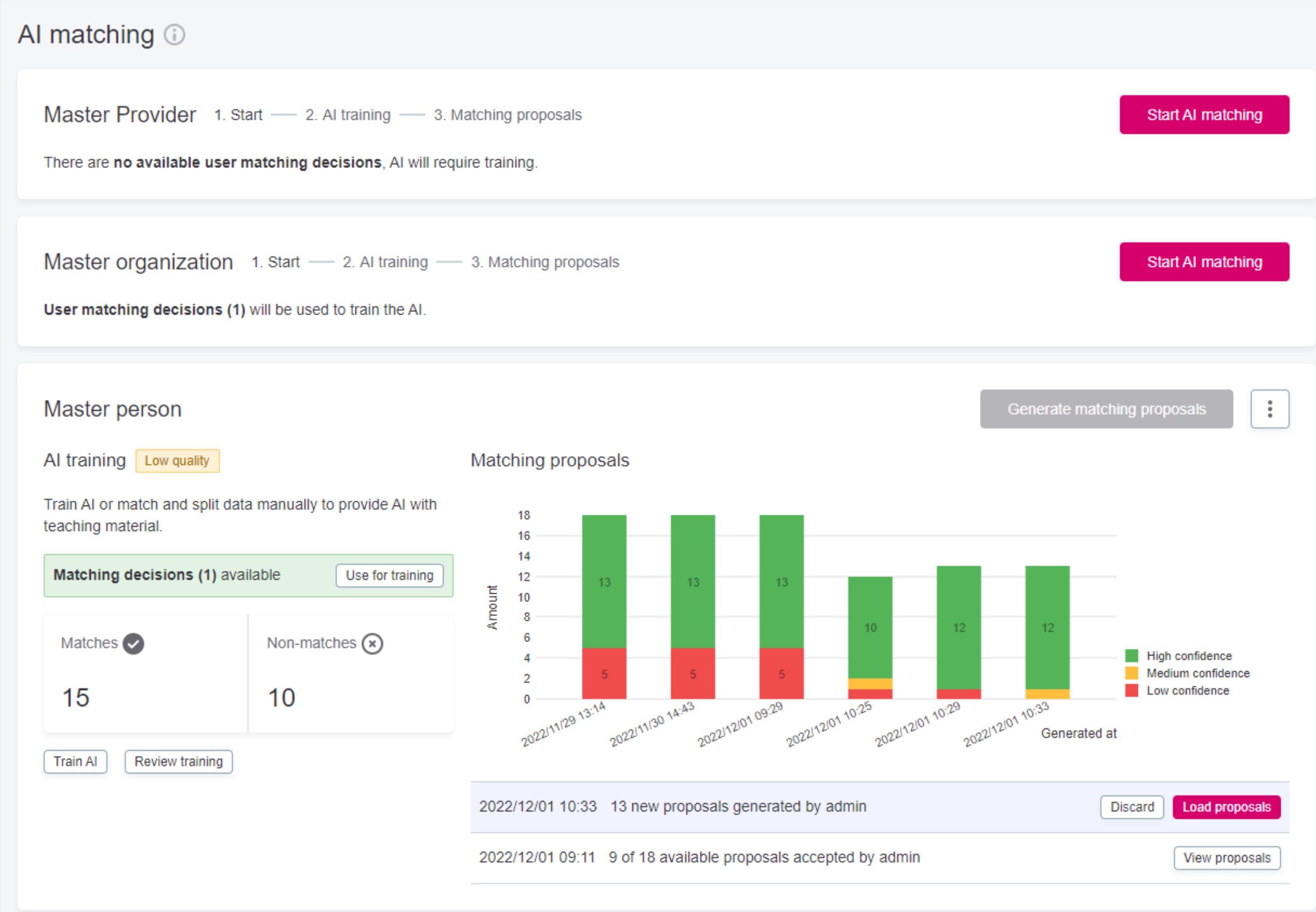
Task: Toggle the Medium confidence legend swatch
Action: pyautogui.click(x=1132, y=673)
